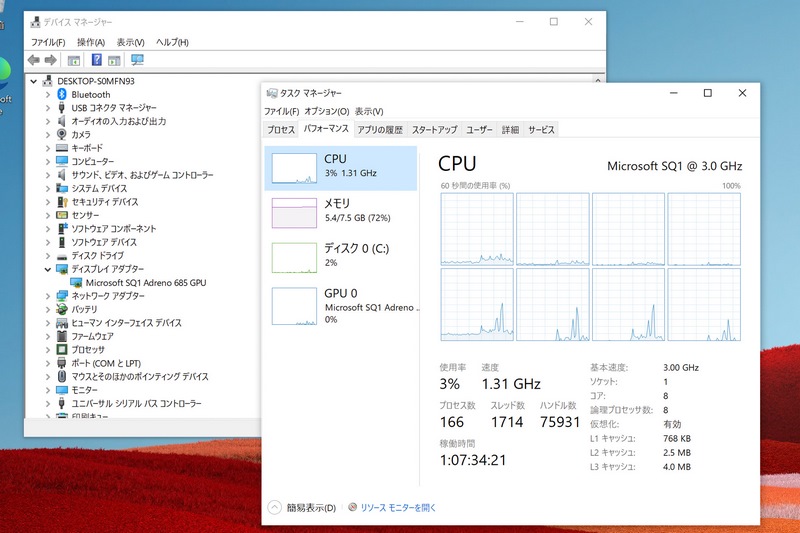Select the CPU performance entry
This screenshot has width=800, height=533.
click(341, 168)
